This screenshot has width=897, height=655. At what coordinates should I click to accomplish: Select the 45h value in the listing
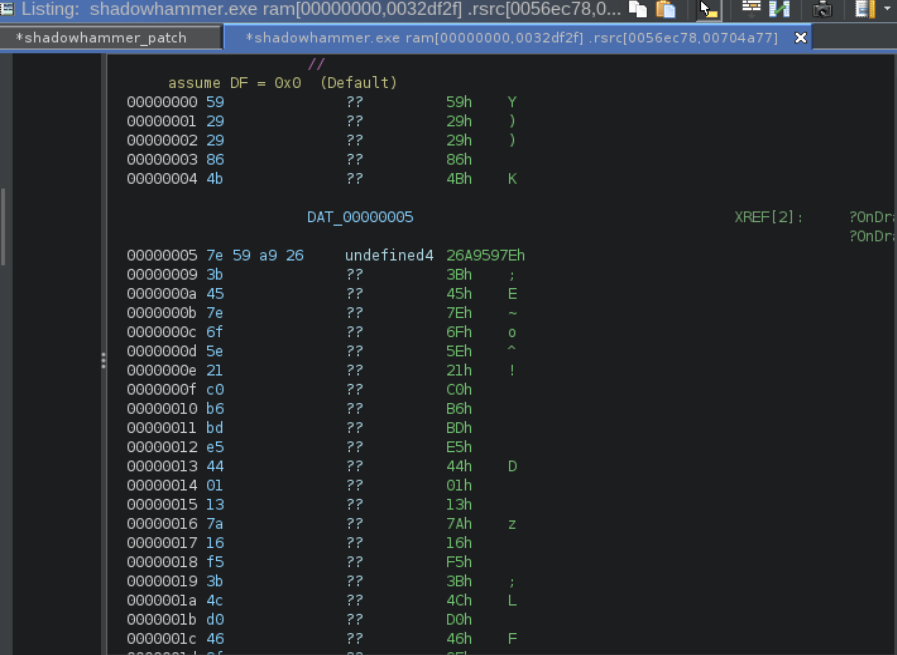click(459, 294)
